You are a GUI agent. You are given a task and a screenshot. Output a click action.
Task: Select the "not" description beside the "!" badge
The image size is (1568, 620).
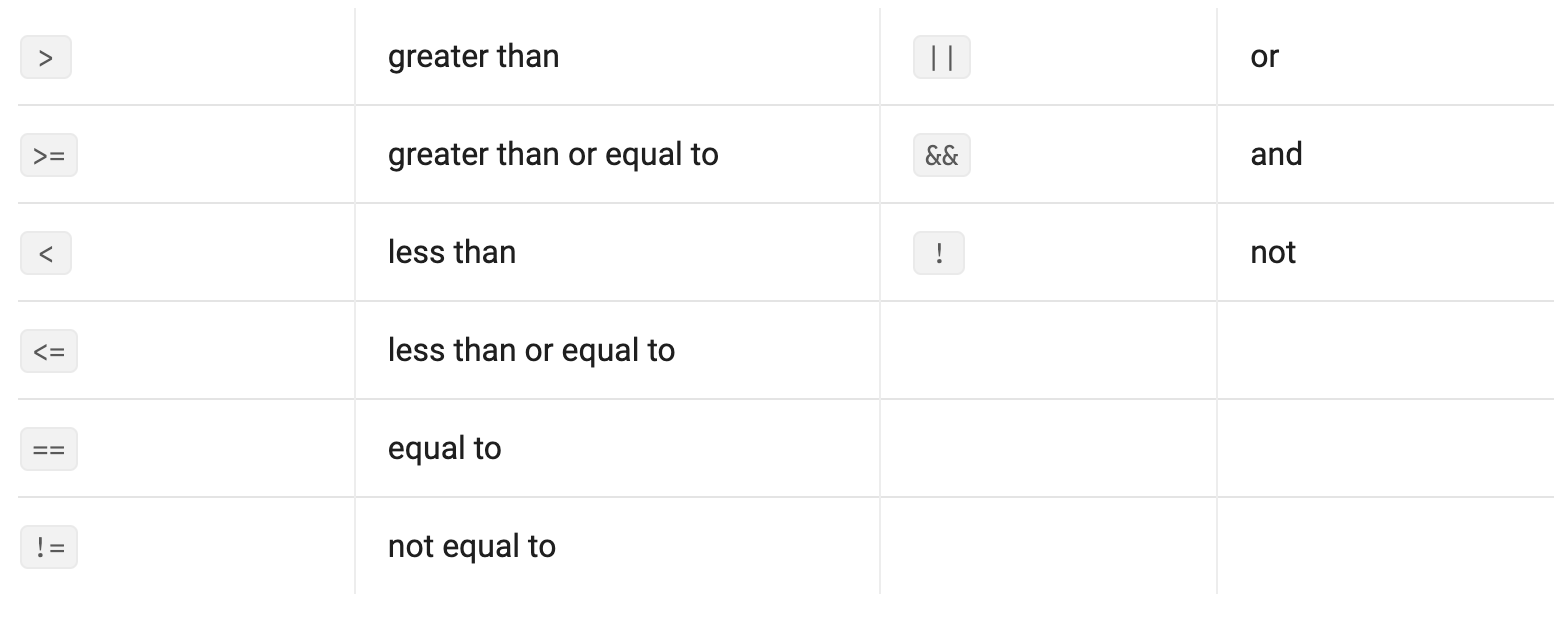1272,252
